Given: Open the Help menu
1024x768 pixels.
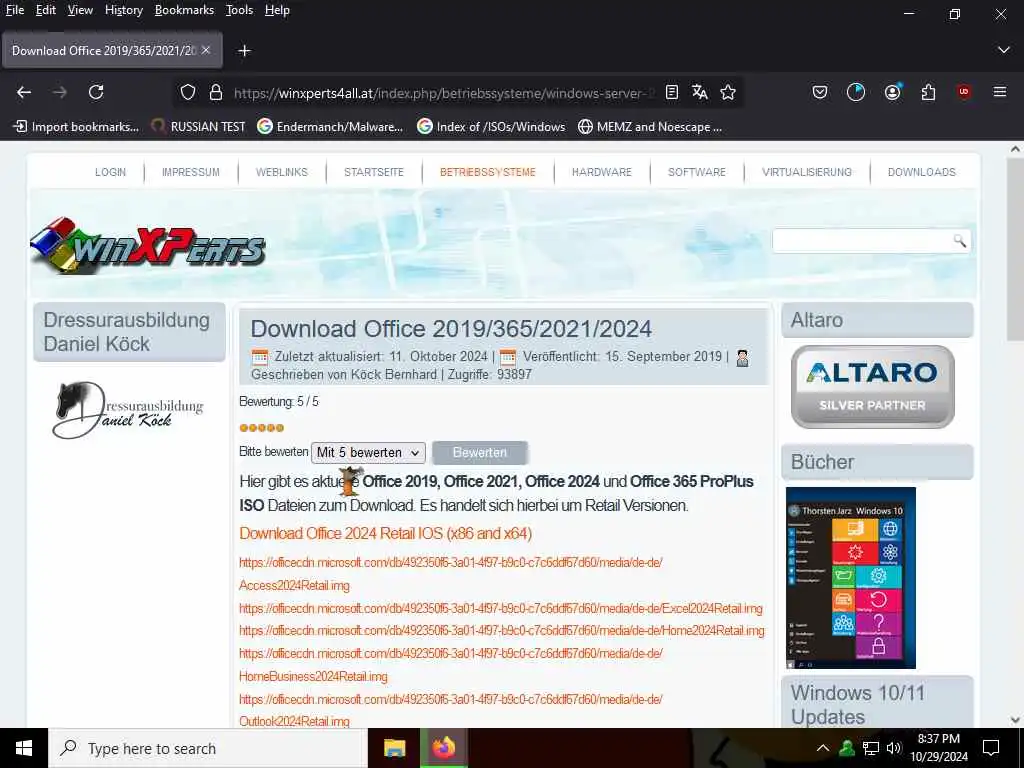Looking at the screenshot, I should tap(277, 10).
